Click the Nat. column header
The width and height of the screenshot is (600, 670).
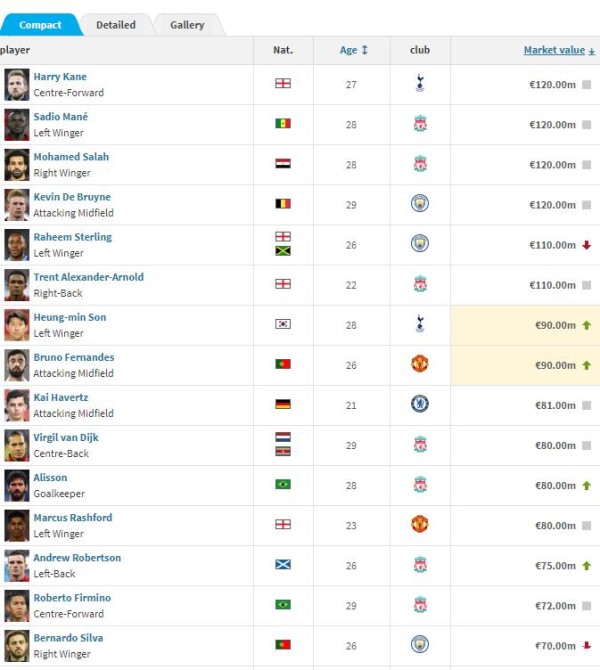click(283, 50)
